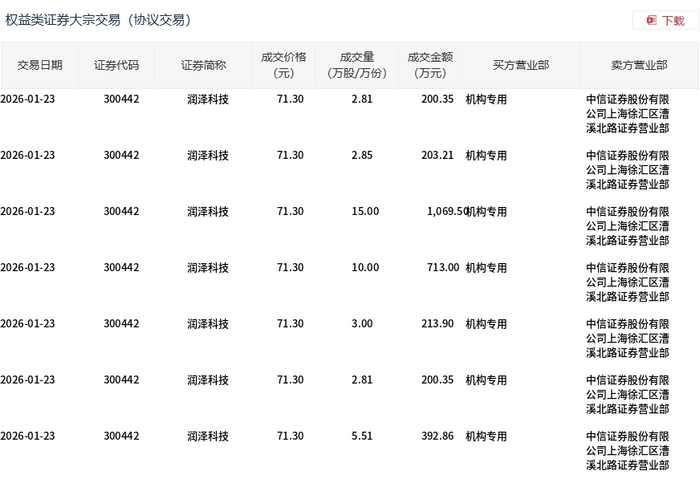
Task: Select the 成交金额 value 213.90
Action: point(437,324)
